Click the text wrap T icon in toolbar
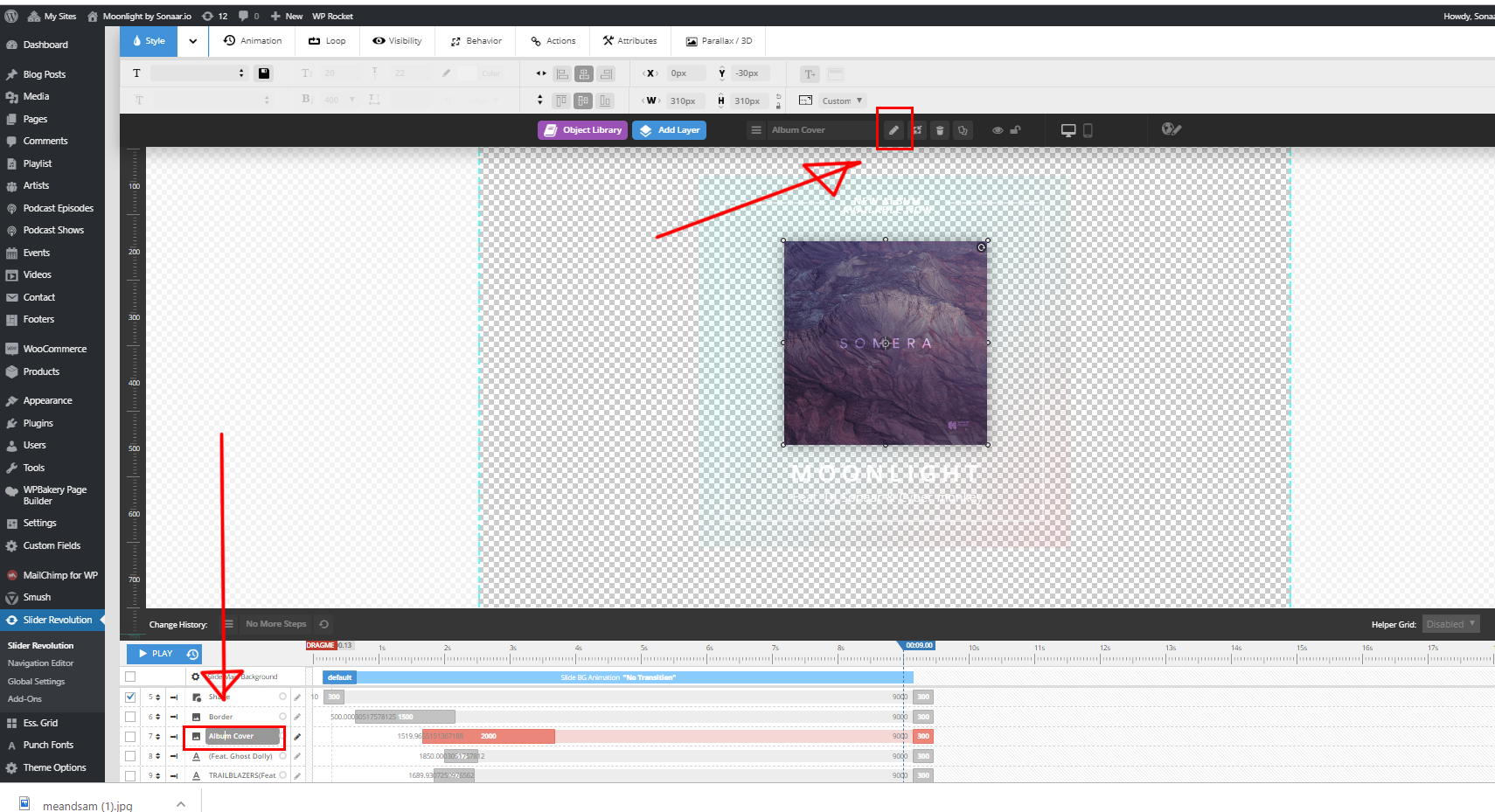This screenshot has height=812, width=1495. [810, 74]
